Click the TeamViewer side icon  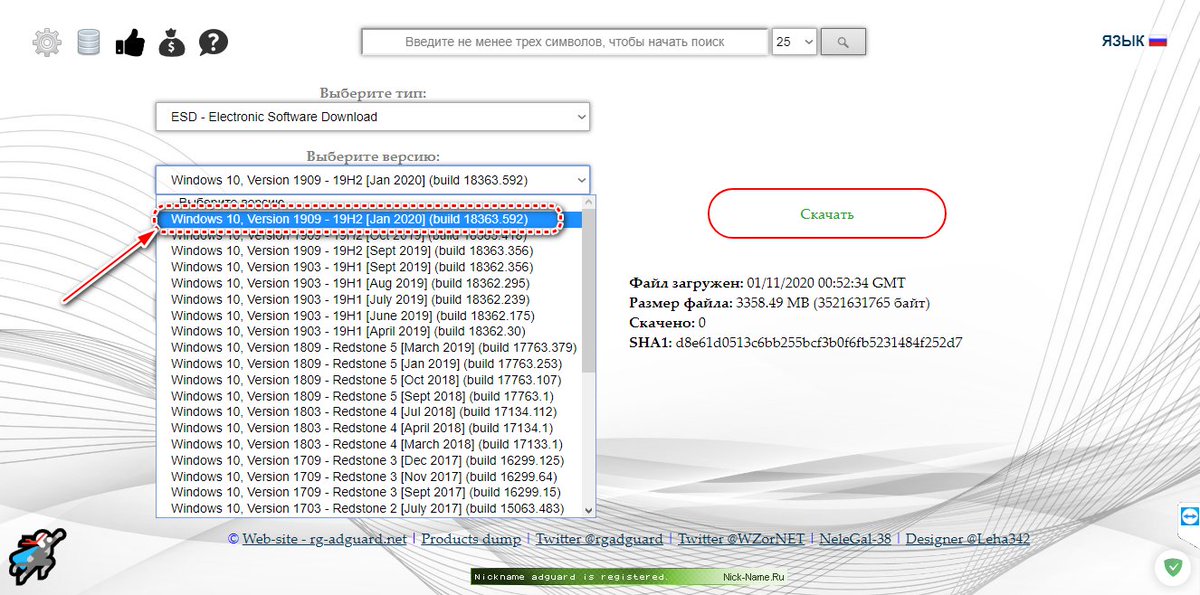(x=1188, y=516)
